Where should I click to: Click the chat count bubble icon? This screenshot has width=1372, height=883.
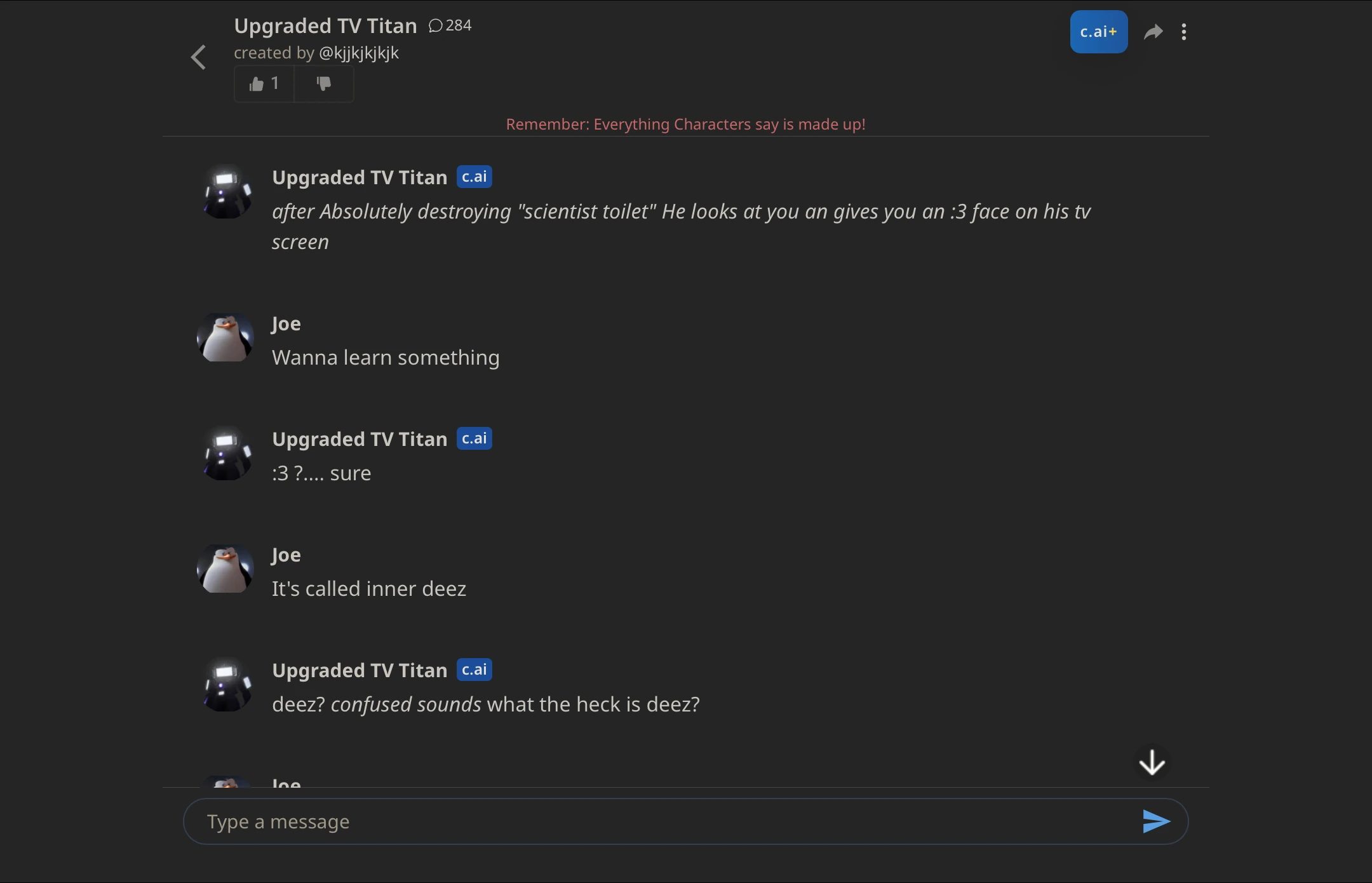pyautogui.click(x=436, y=25)
